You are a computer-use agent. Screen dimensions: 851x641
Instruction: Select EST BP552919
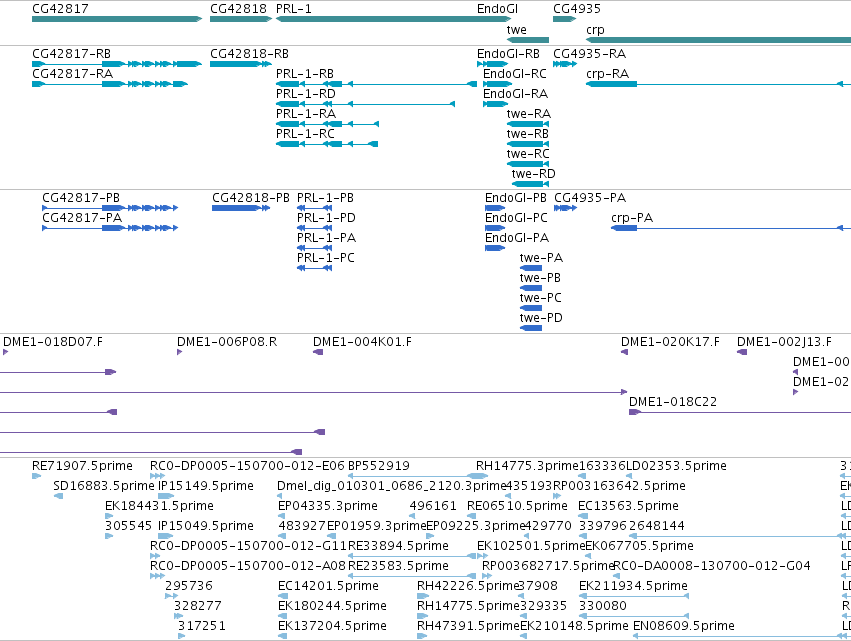click(418, 476)
